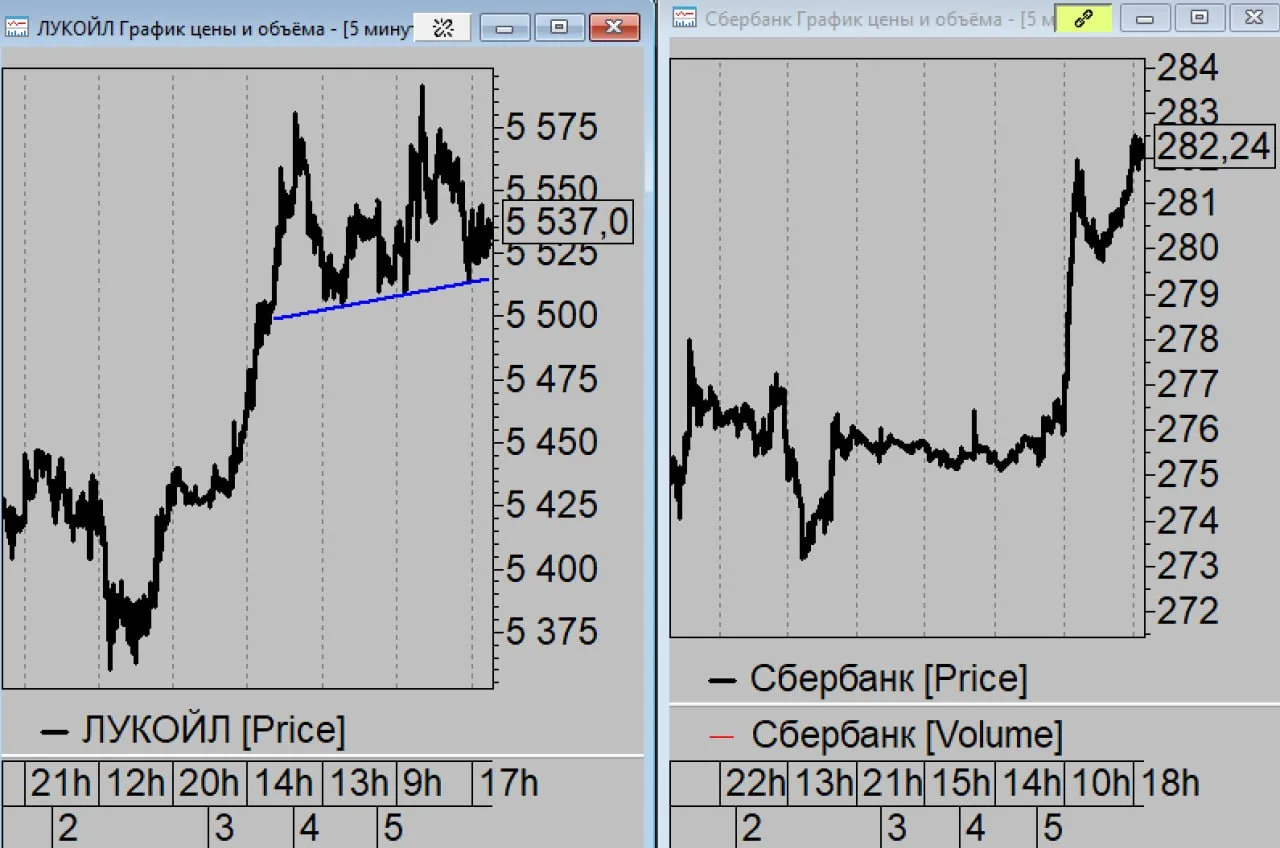
Task: Close the Сбербанк chart window
Action: pyautogui.click(x=1254, y=18)
